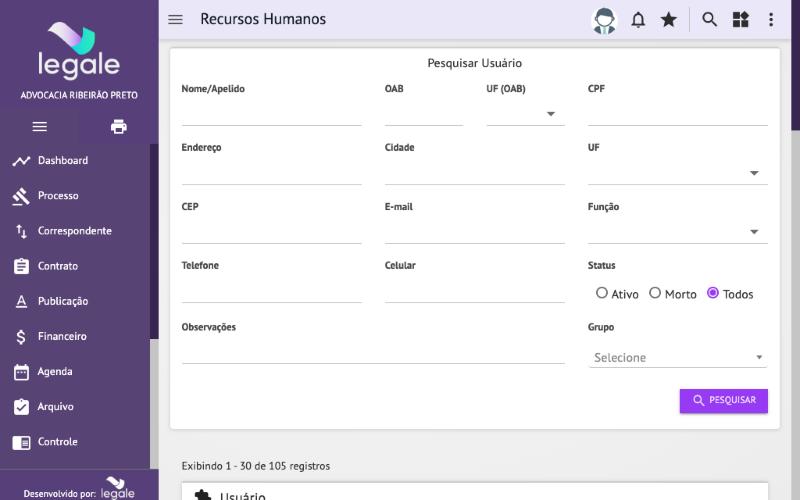Open the user avatar profile

604,20
